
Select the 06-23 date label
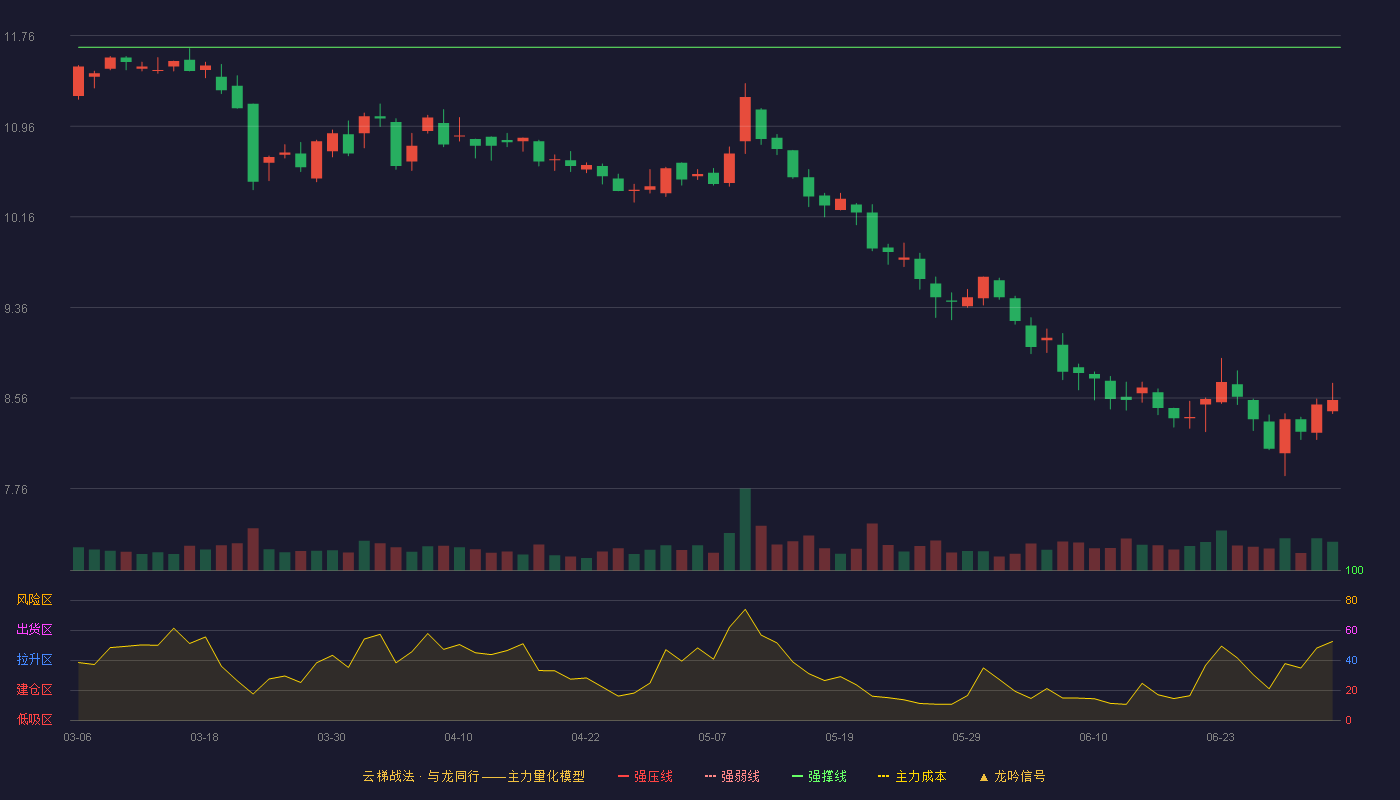tap(1220, 737)
